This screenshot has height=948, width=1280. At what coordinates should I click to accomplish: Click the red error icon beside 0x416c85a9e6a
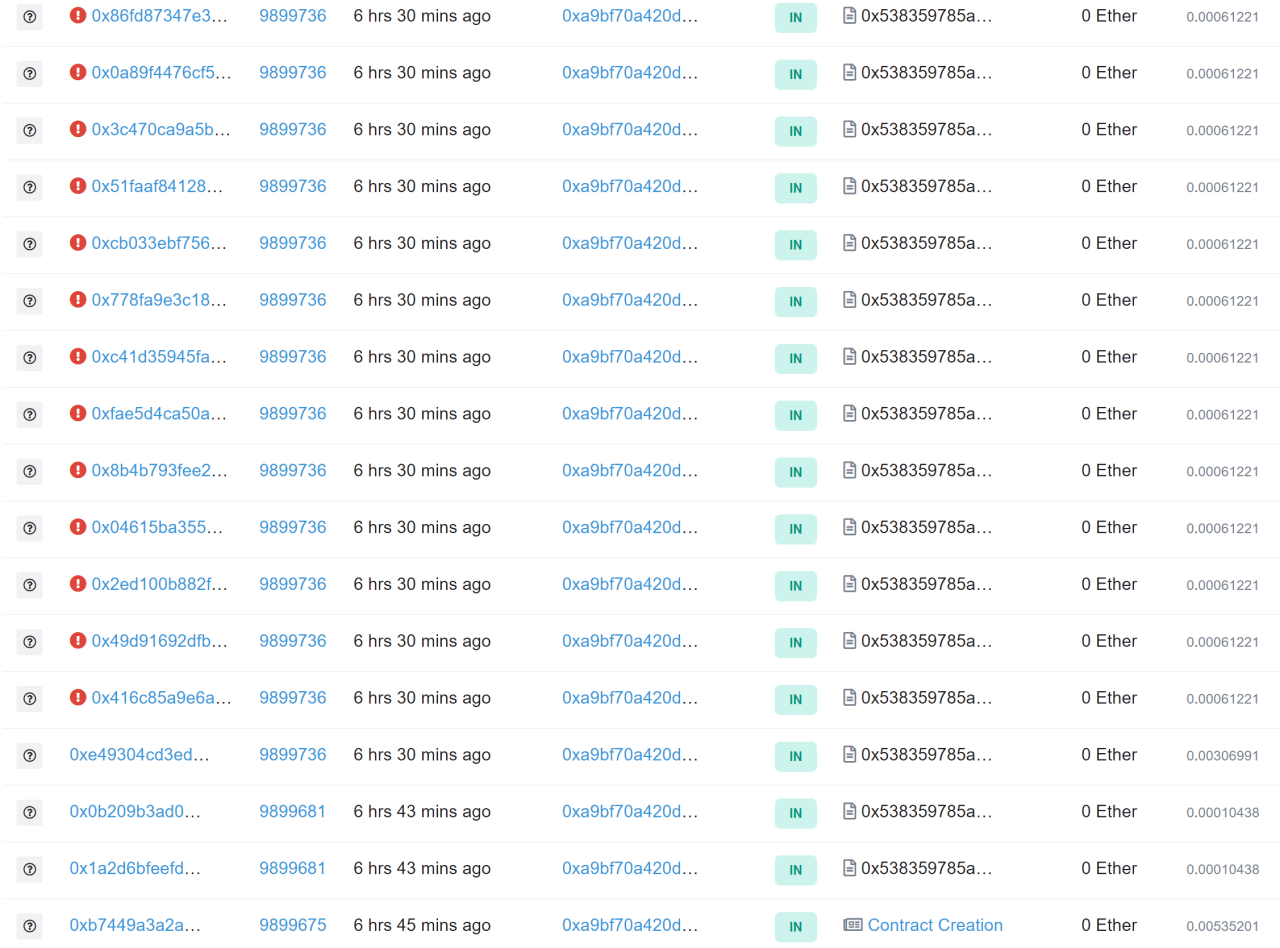click(78, 697)
